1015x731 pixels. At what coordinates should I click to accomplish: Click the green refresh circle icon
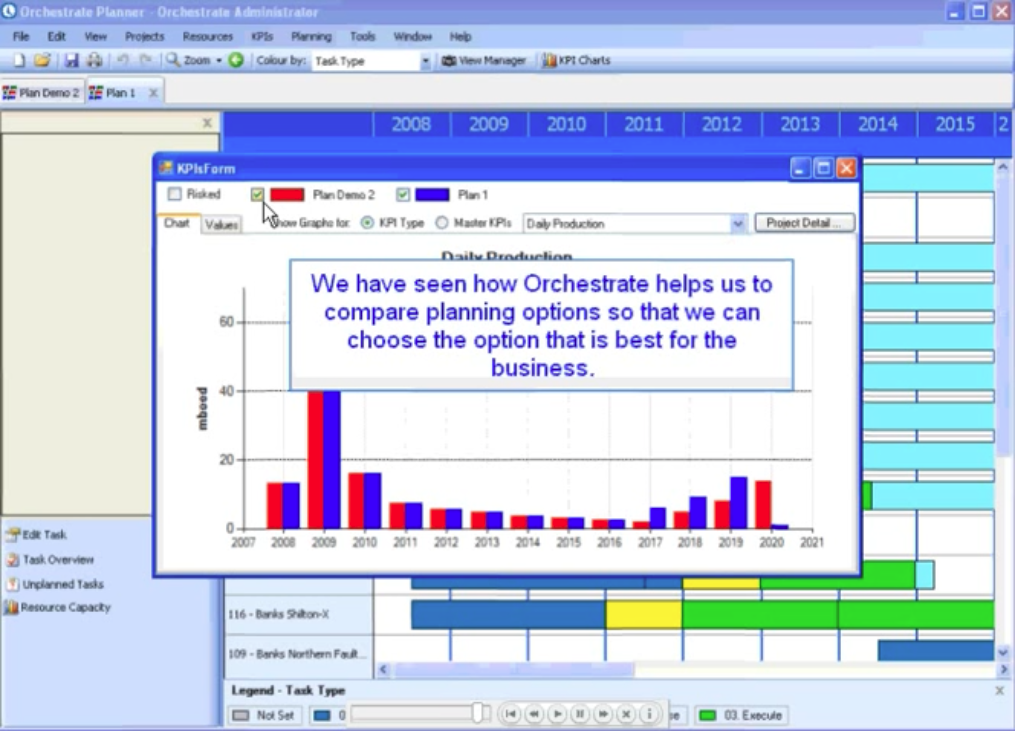click(236, 60)
